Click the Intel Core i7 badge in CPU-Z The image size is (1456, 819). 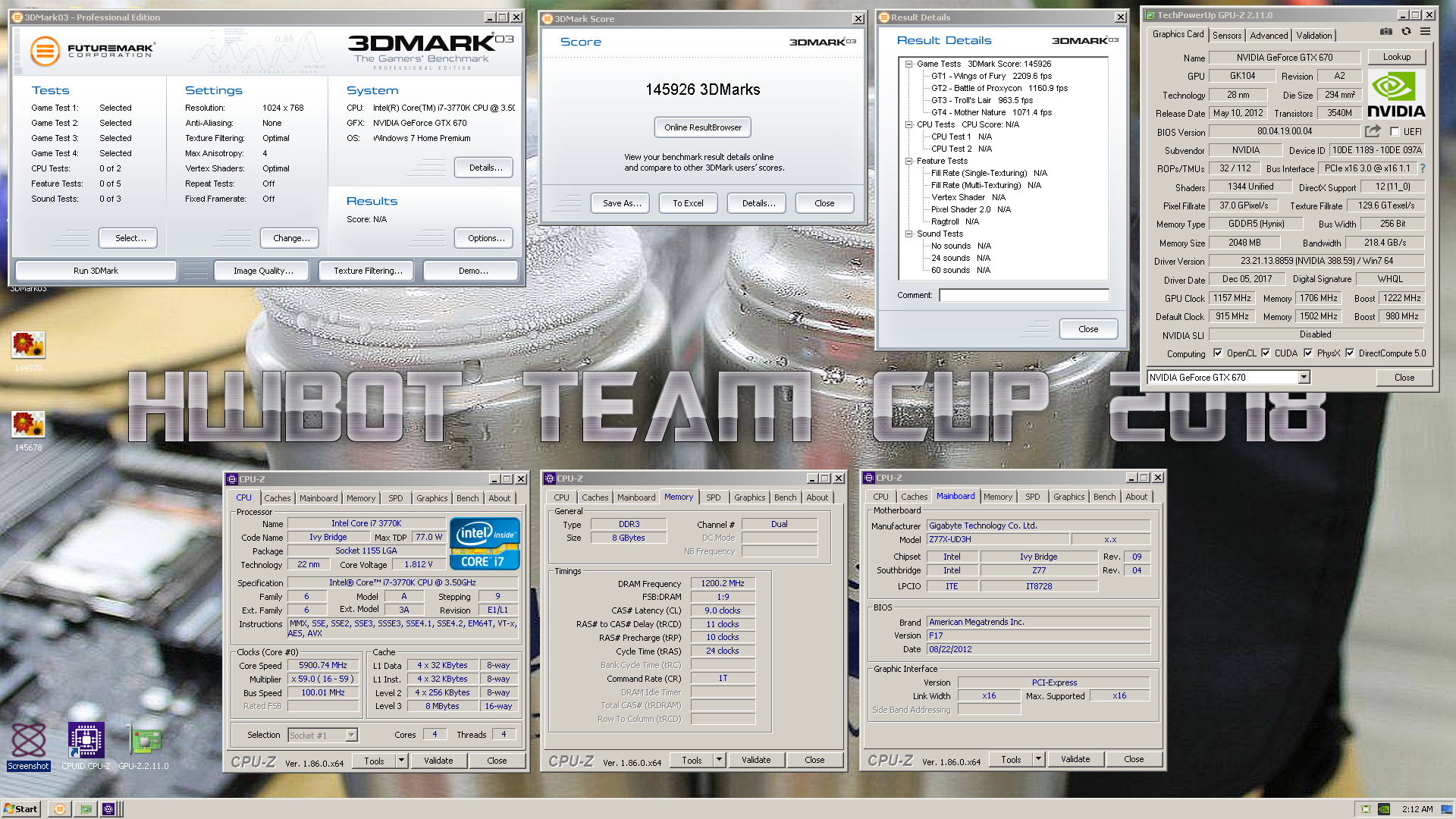(485, 543)
